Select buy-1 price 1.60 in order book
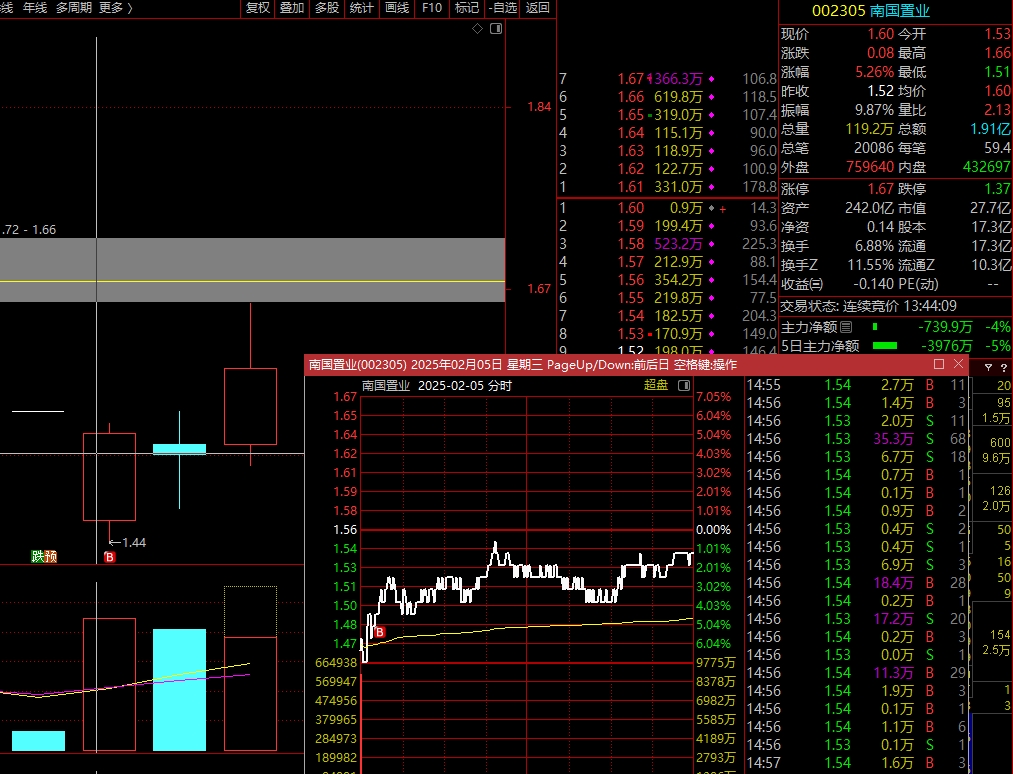 pyautogui.click(x=631, y=208)
